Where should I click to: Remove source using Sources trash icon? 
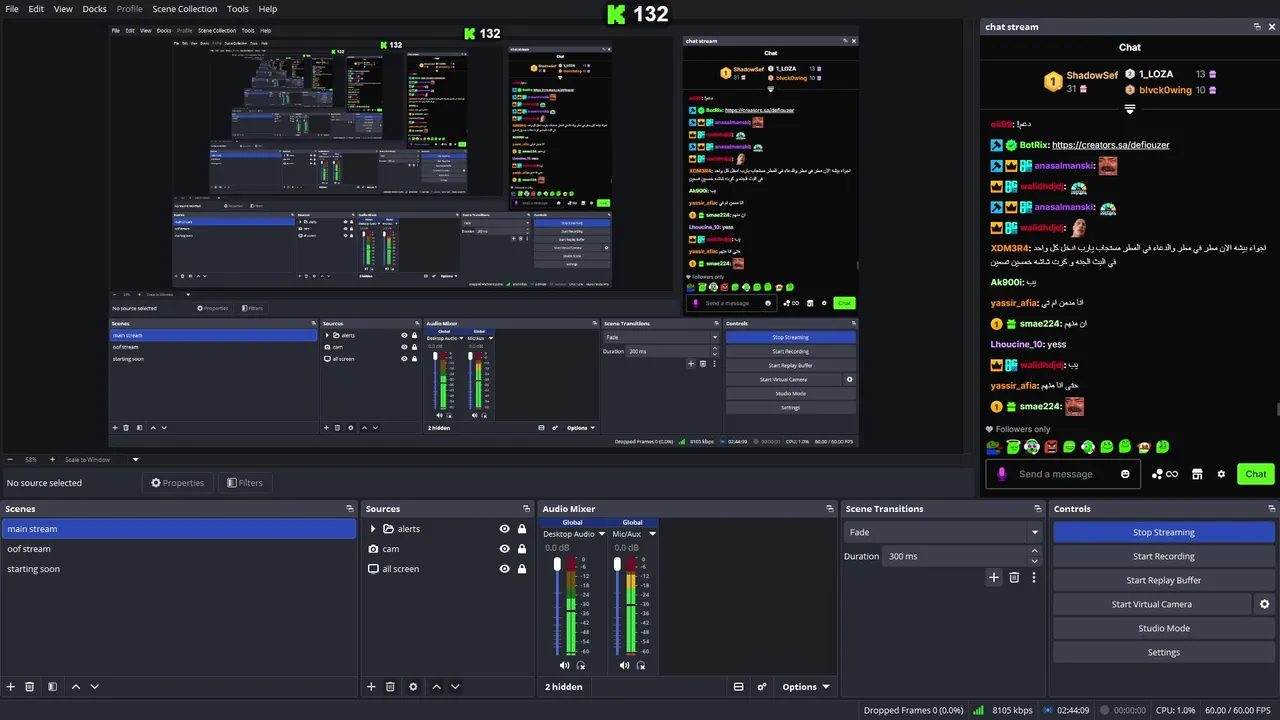pos(390,687)
